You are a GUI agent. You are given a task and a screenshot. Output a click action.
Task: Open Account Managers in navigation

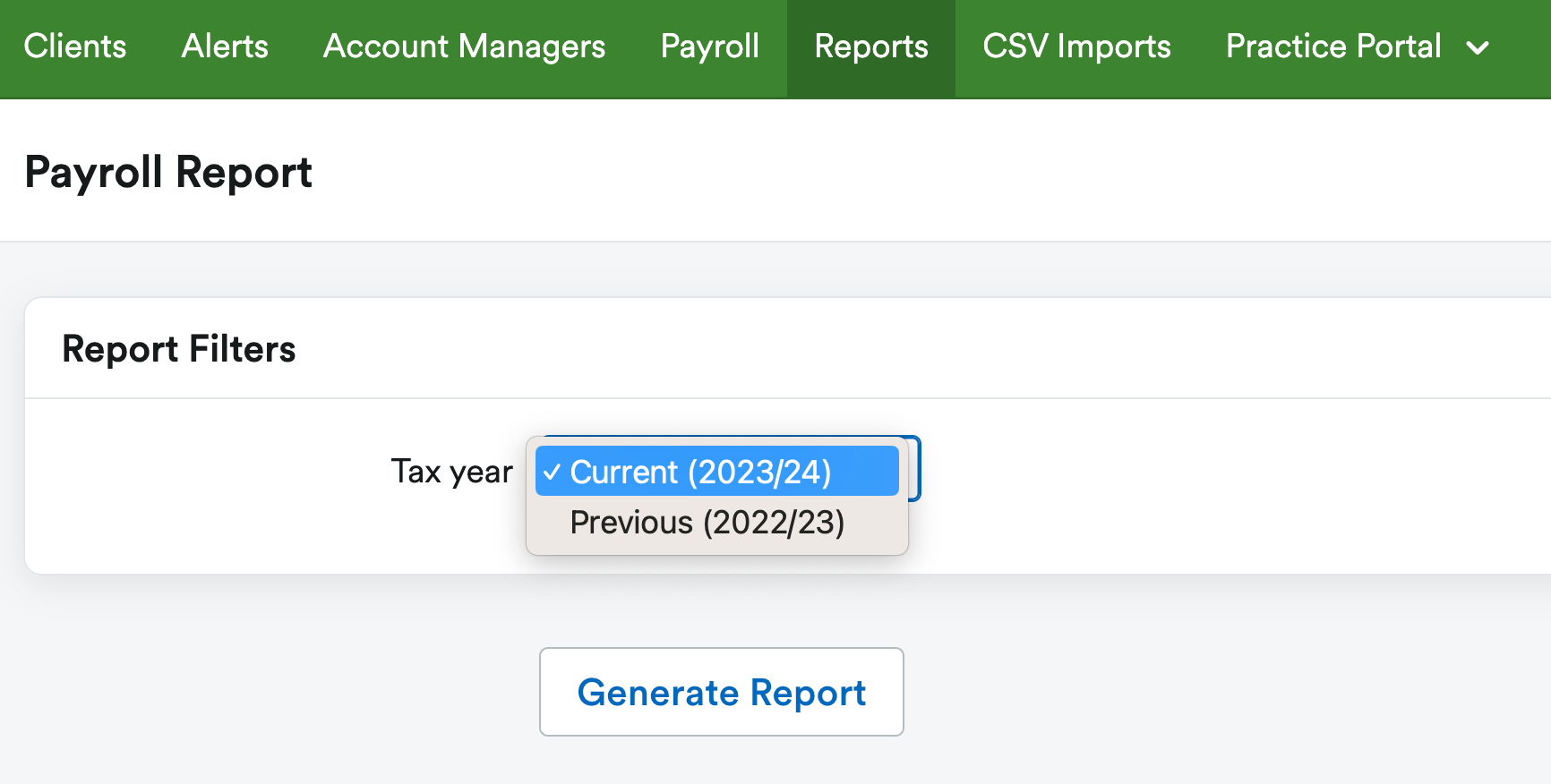coord(464,47)
